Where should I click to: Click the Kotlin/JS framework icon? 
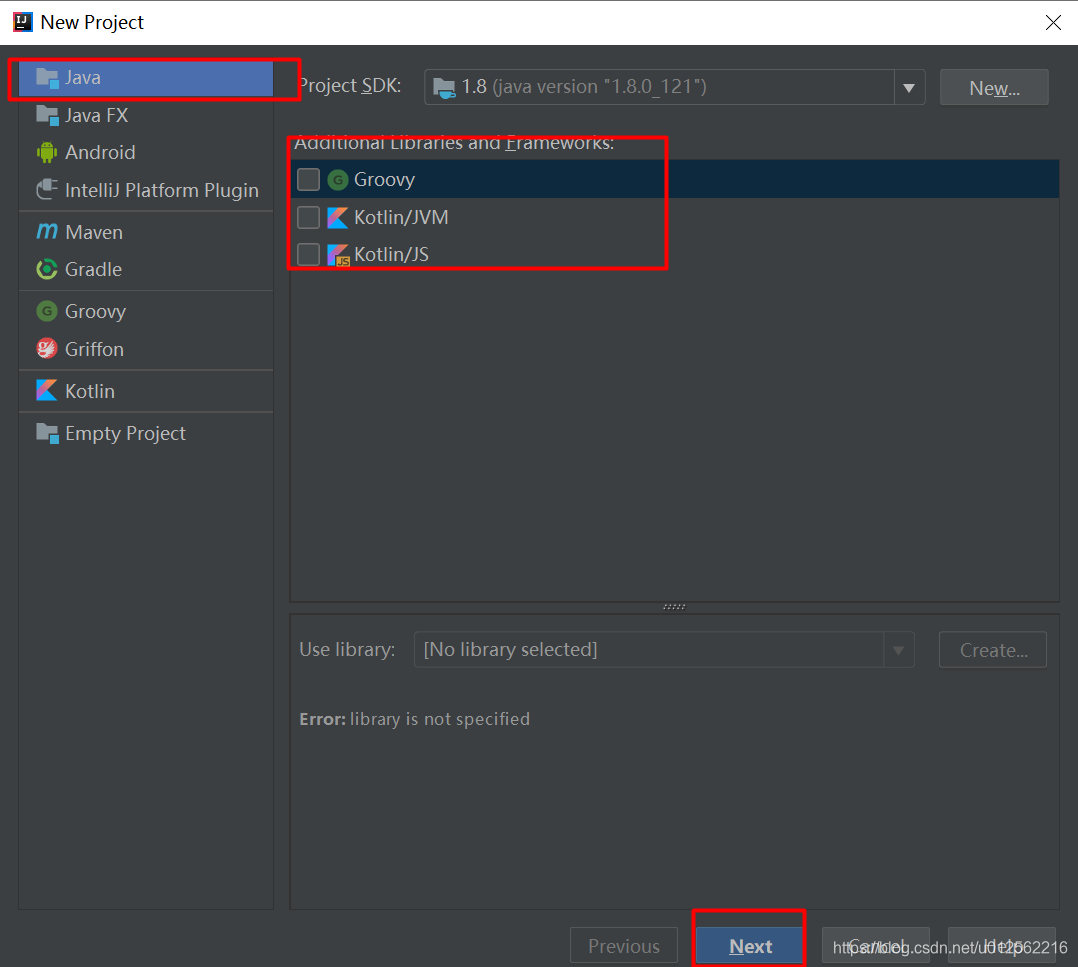point(338,255)
